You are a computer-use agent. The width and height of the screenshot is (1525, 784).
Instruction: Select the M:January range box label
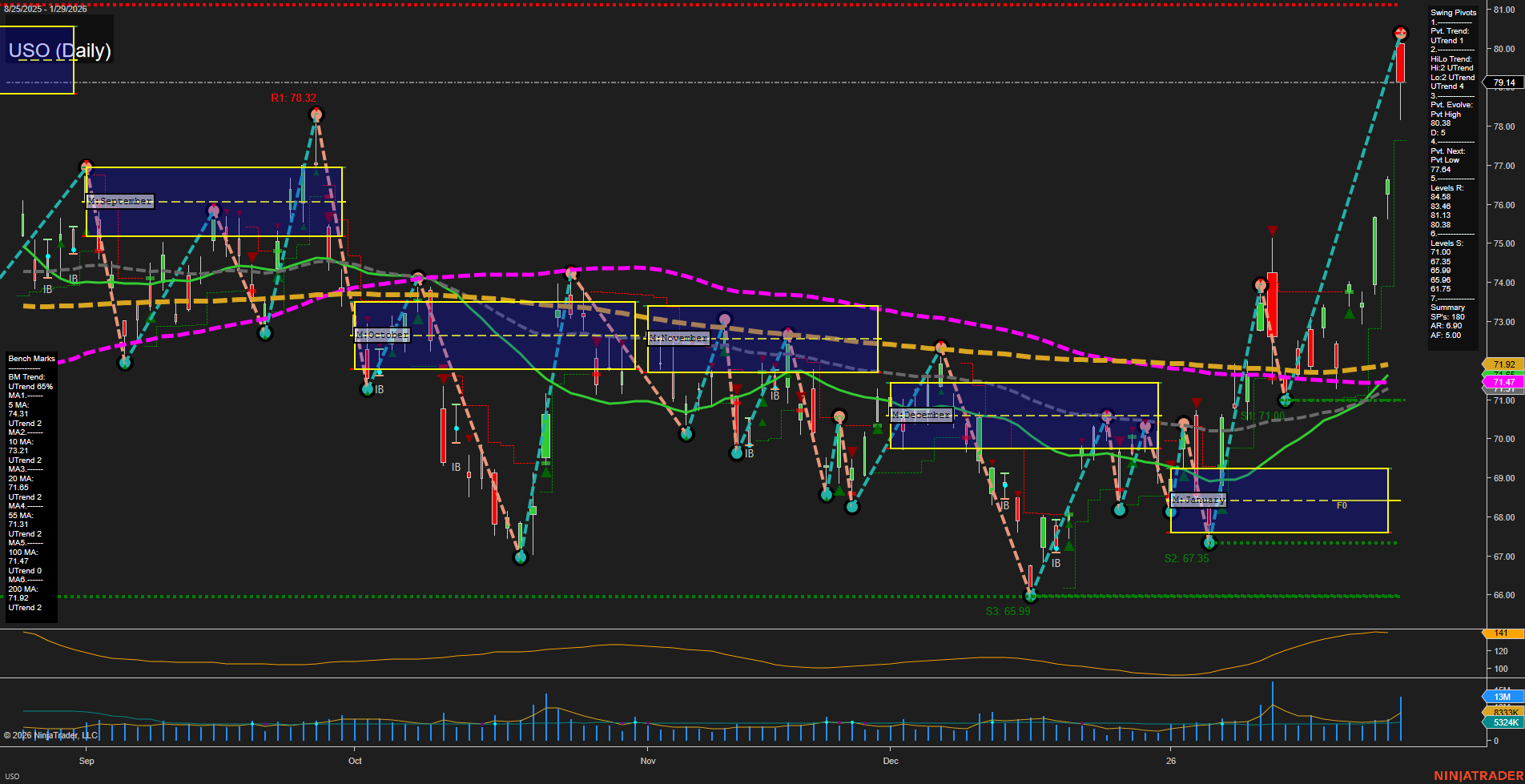click(x=1198, y=499)
